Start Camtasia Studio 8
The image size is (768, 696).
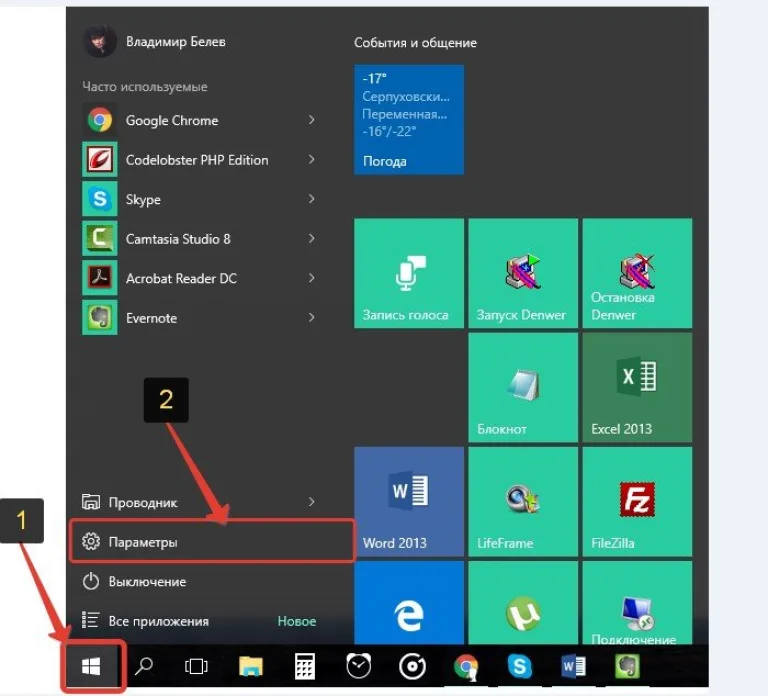(198, 239)
